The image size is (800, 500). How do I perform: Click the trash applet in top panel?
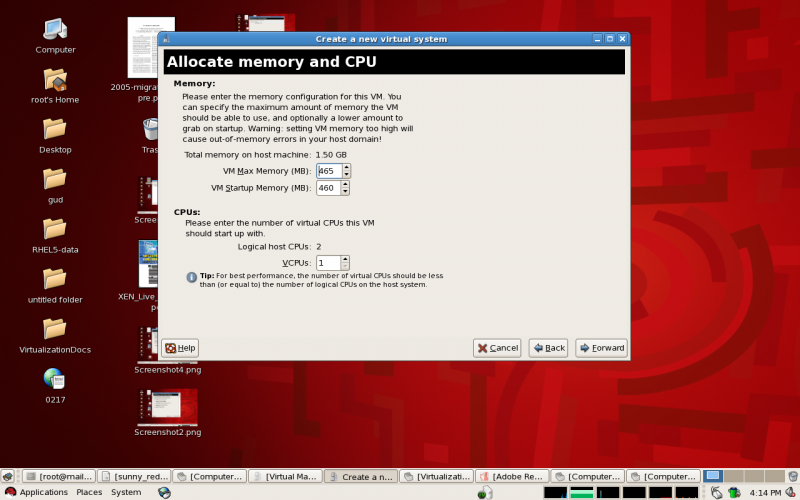(793, 477)
